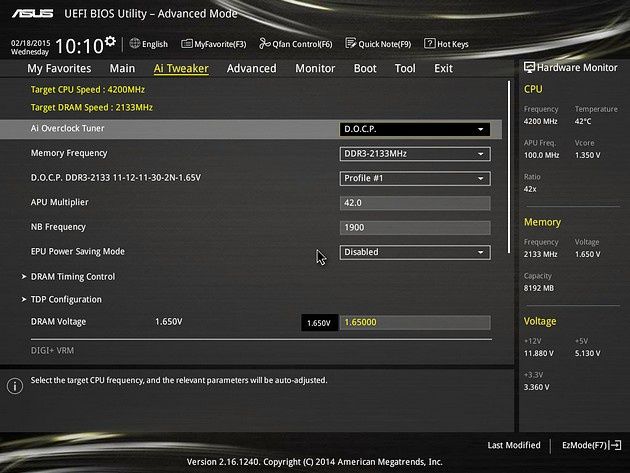Click +12V 11.880 V reading
Image resolution: width=630 pixels, height=473 pixels.
(x=539, y=353)
